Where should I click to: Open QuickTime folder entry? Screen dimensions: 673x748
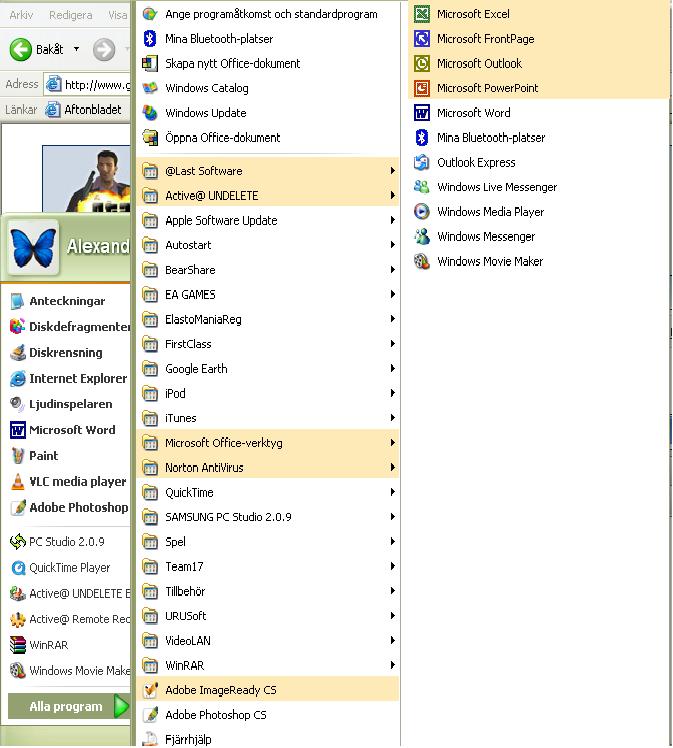268,492
